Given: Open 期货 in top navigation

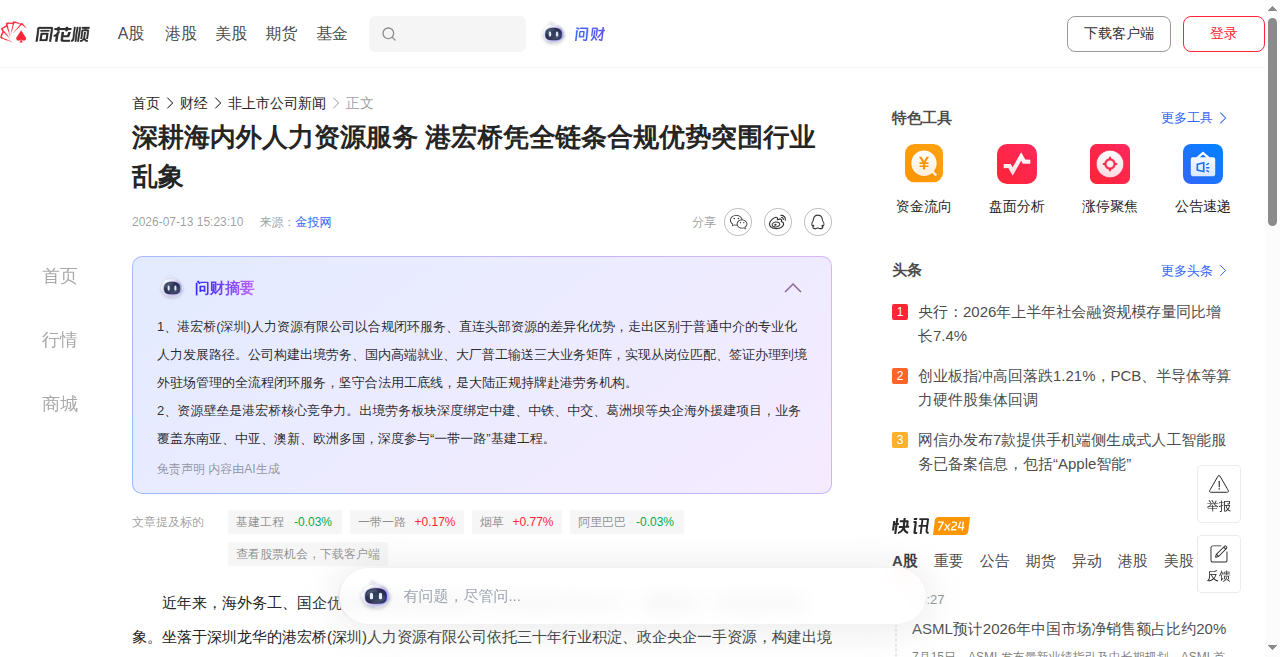Looking at the screenshot, I should [281, 34].
